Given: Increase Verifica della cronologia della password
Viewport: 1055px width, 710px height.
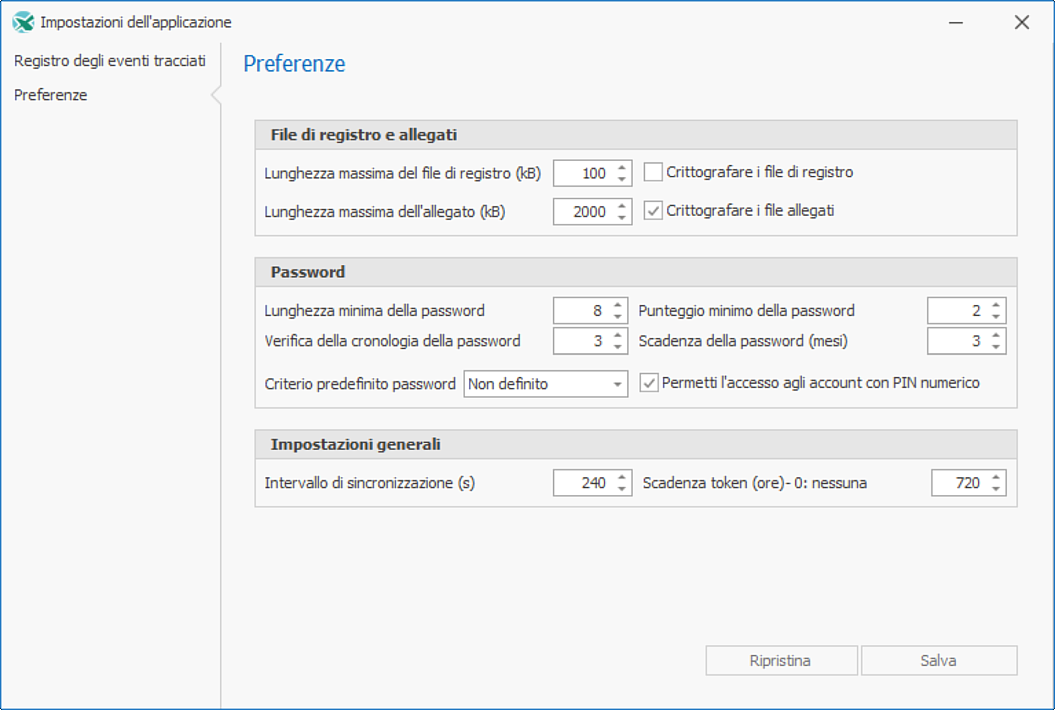Looking at the screenshot, I should pyautogui.click(x=618, y=335).
